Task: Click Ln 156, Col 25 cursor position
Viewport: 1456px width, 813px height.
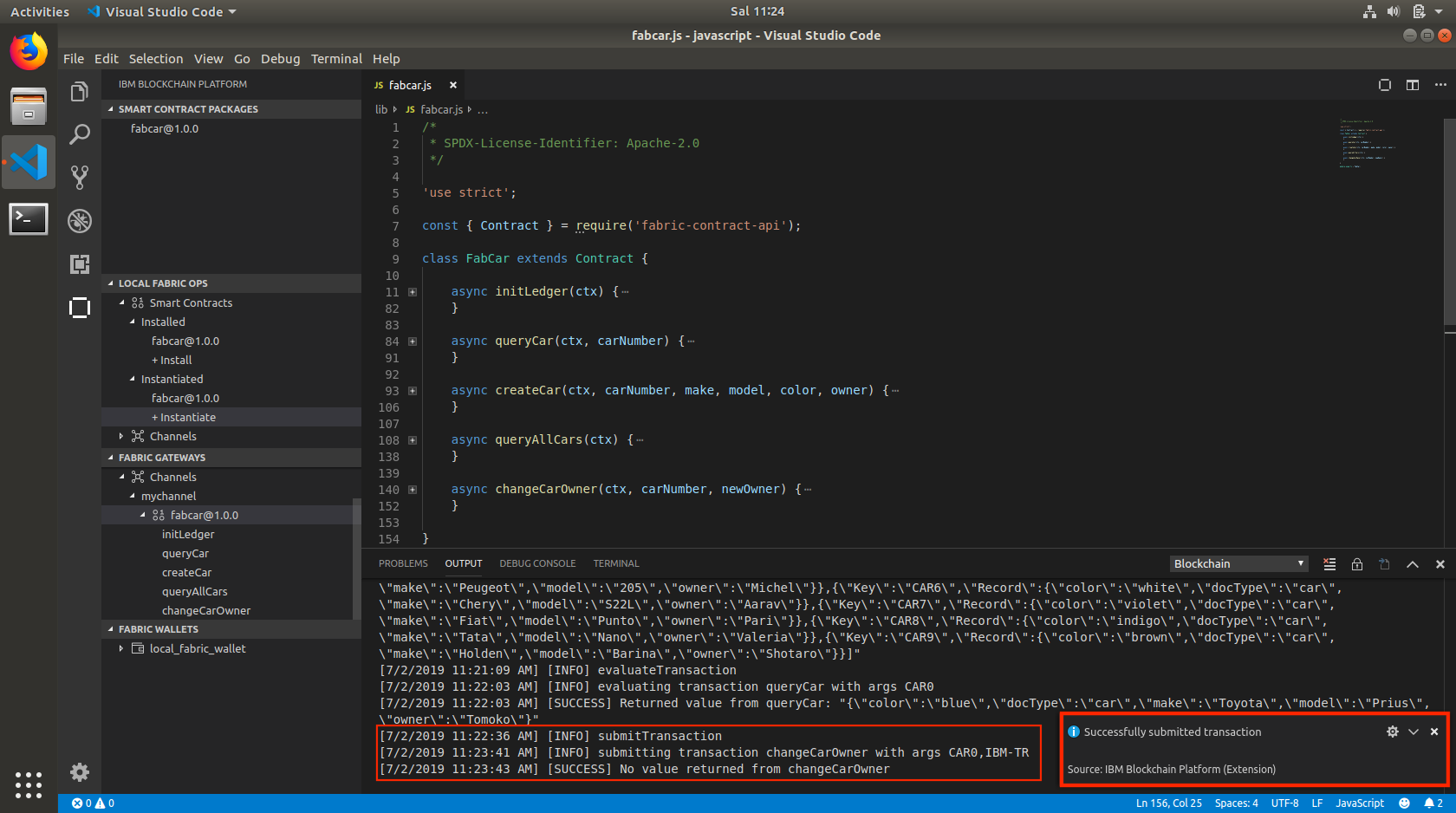Action: tap(1169, 803)
